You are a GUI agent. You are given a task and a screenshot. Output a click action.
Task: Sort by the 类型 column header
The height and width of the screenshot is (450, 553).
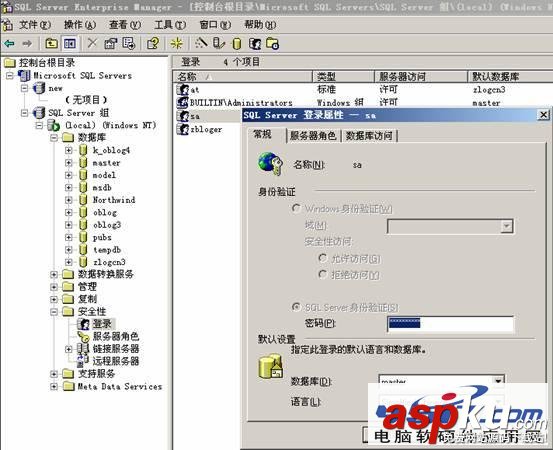click(343, 76)
